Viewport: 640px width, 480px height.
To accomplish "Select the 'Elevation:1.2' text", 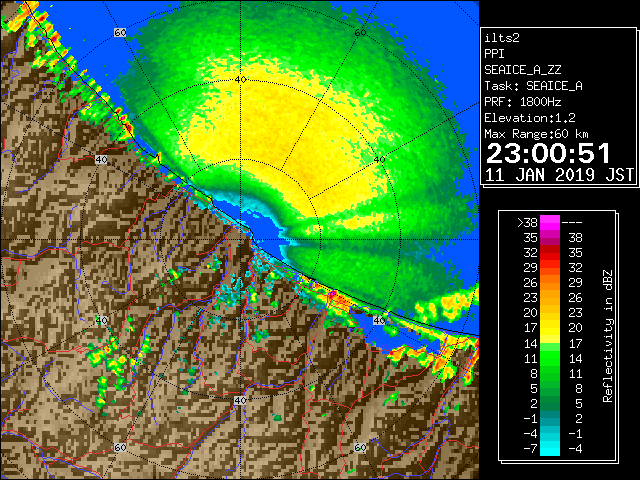I will pos(530,118).
